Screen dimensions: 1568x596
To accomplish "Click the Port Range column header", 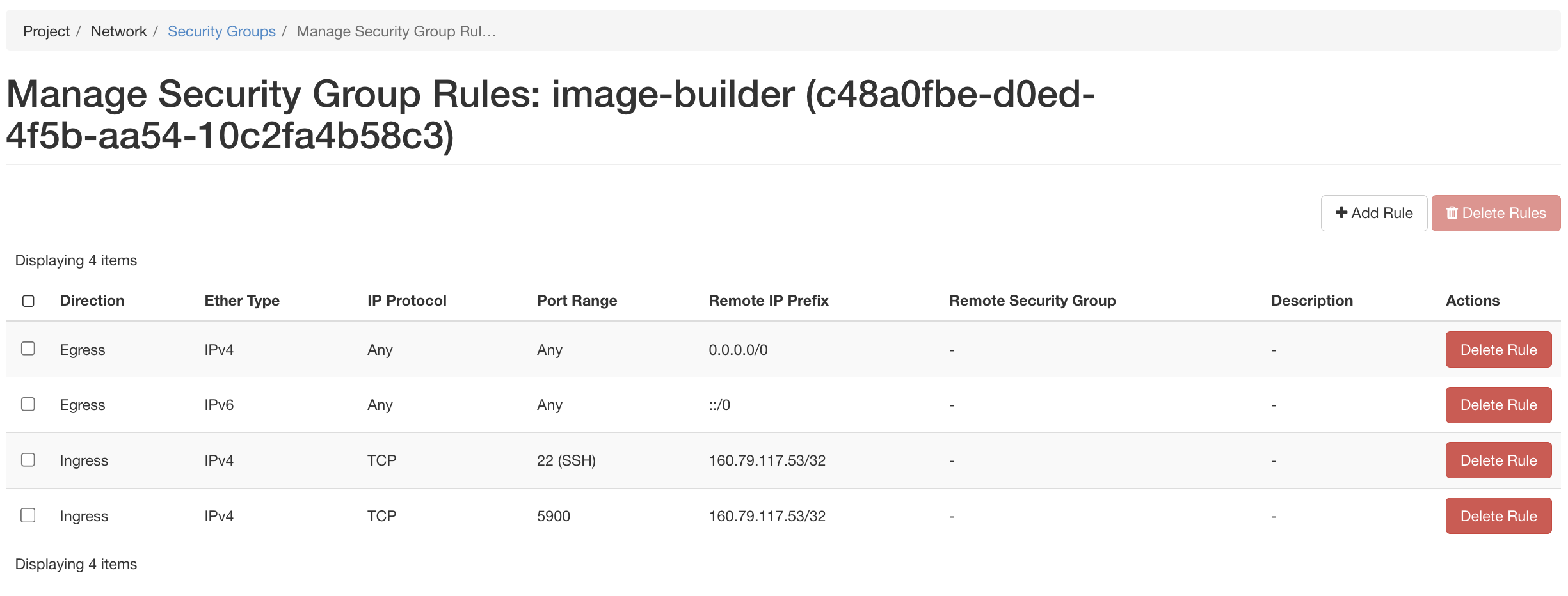I will pyautogui.click(x=577, y=300).
